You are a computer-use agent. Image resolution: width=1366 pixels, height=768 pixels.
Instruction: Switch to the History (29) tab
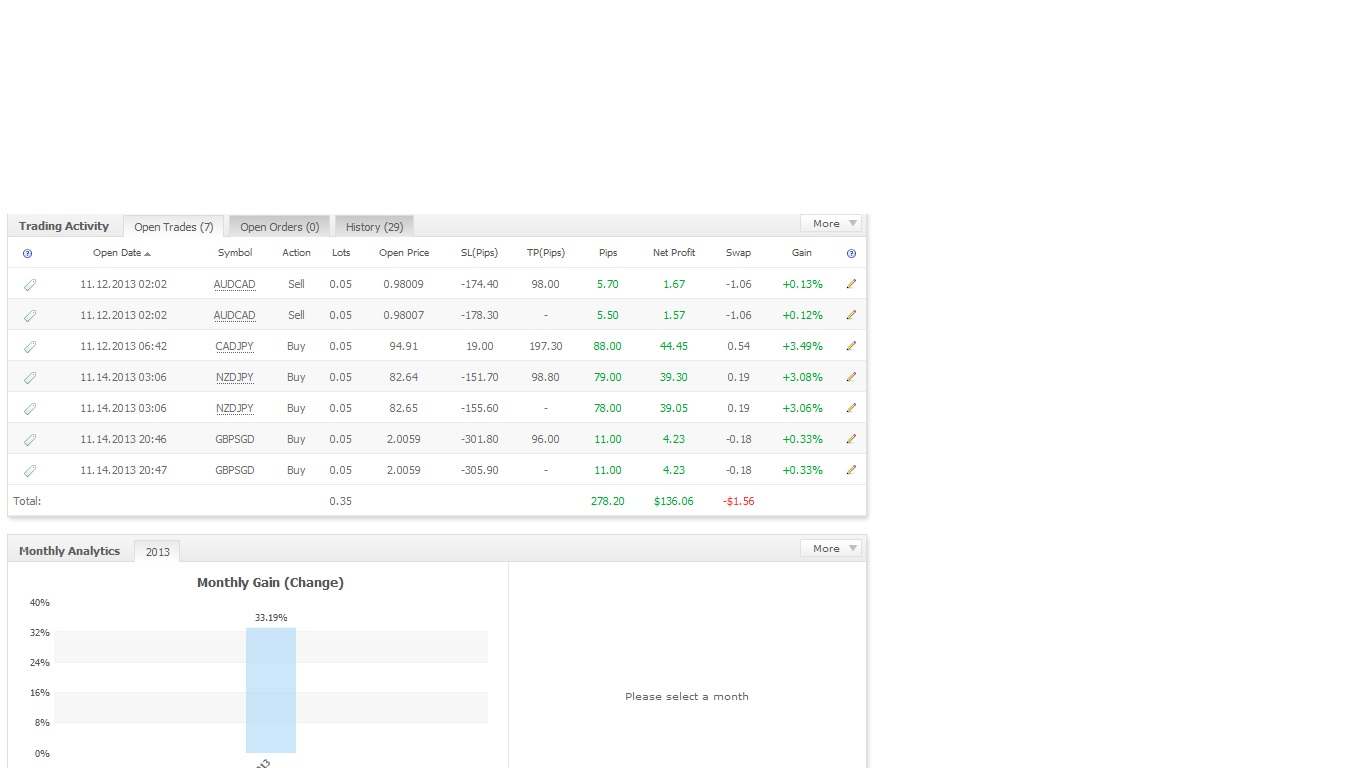[375, 227]
